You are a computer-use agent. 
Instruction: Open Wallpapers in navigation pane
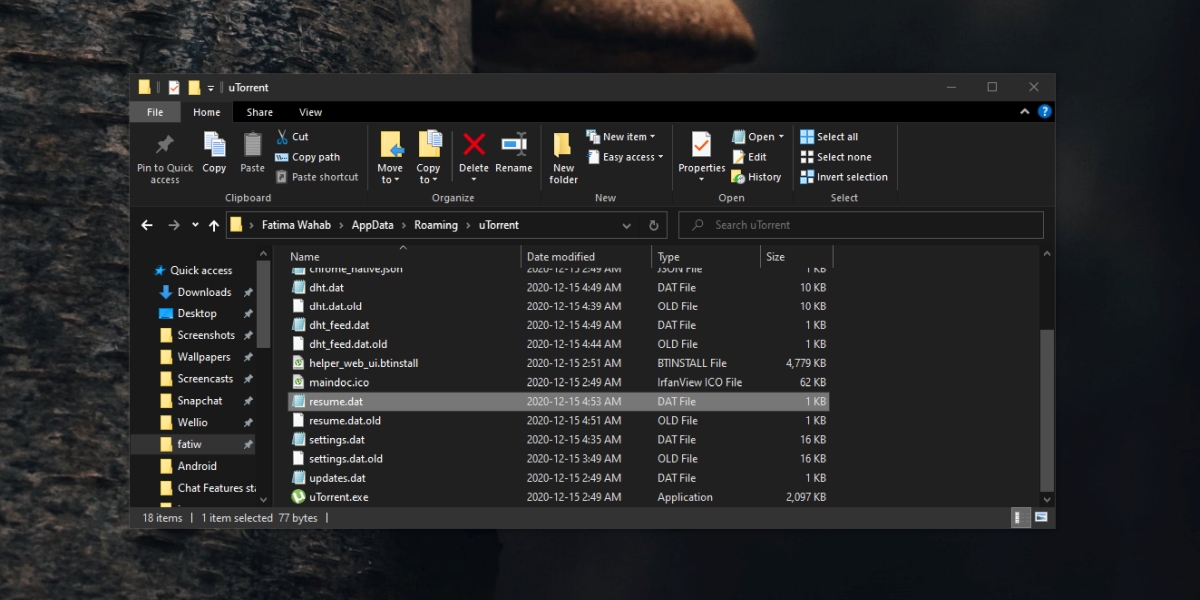click(204, 357)
